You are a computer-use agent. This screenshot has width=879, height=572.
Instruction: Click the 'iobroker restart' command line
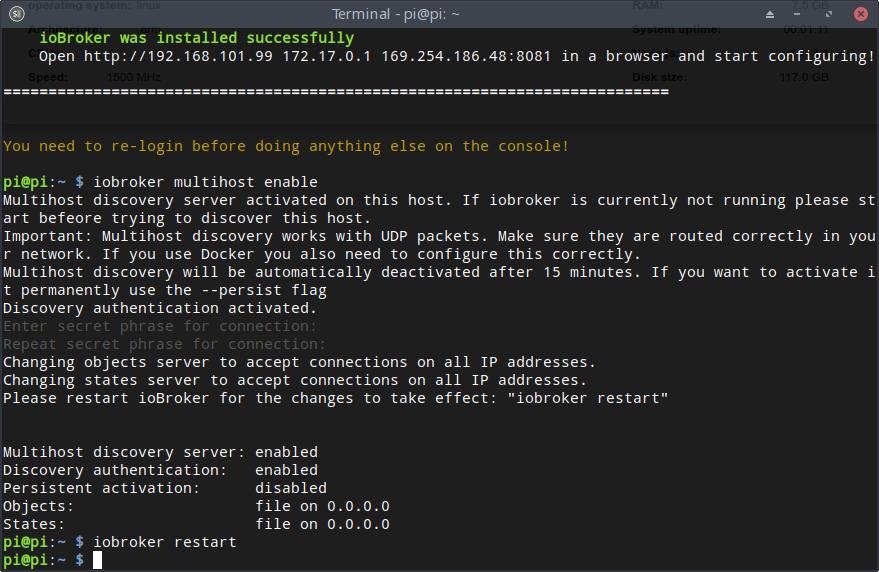pos(165,542)
